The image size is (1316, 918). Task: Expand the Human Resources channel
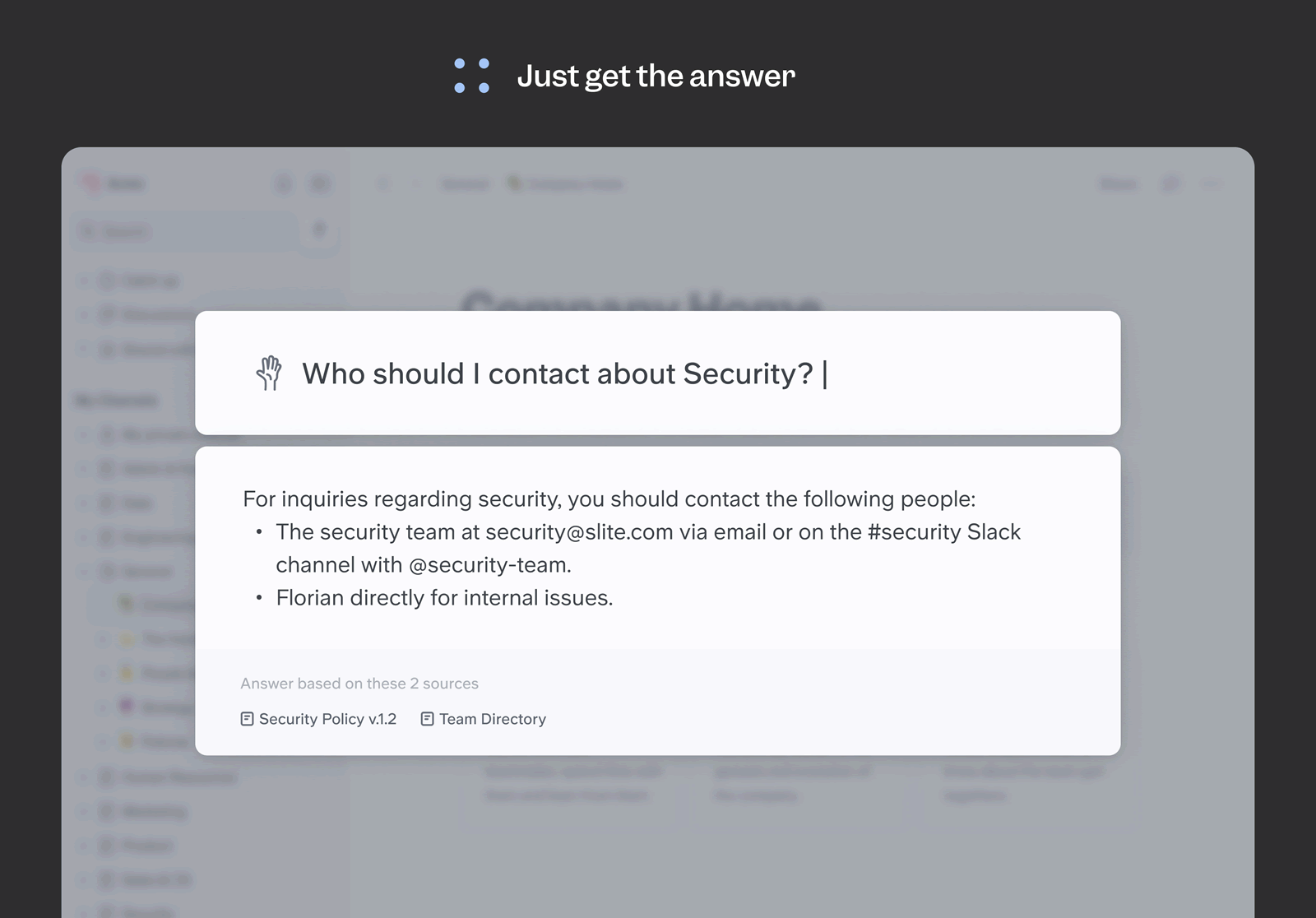(x=84, y=777)
